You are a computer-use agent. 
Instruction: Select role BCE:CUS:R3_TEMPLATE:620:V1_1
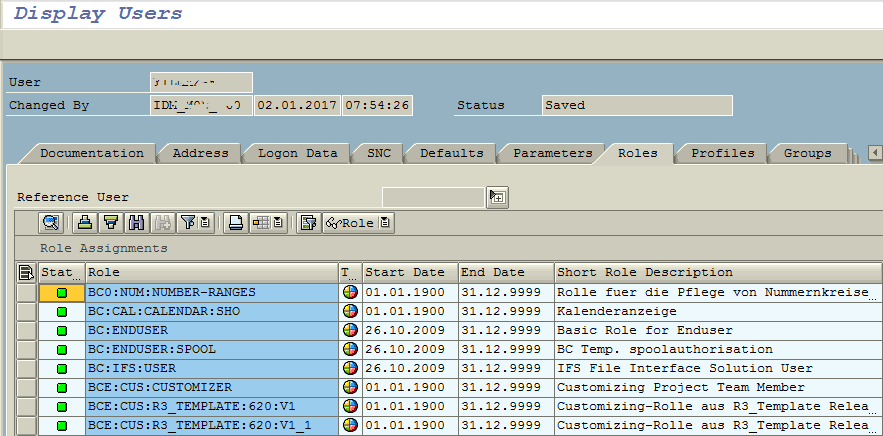click(x=212, y=425)
